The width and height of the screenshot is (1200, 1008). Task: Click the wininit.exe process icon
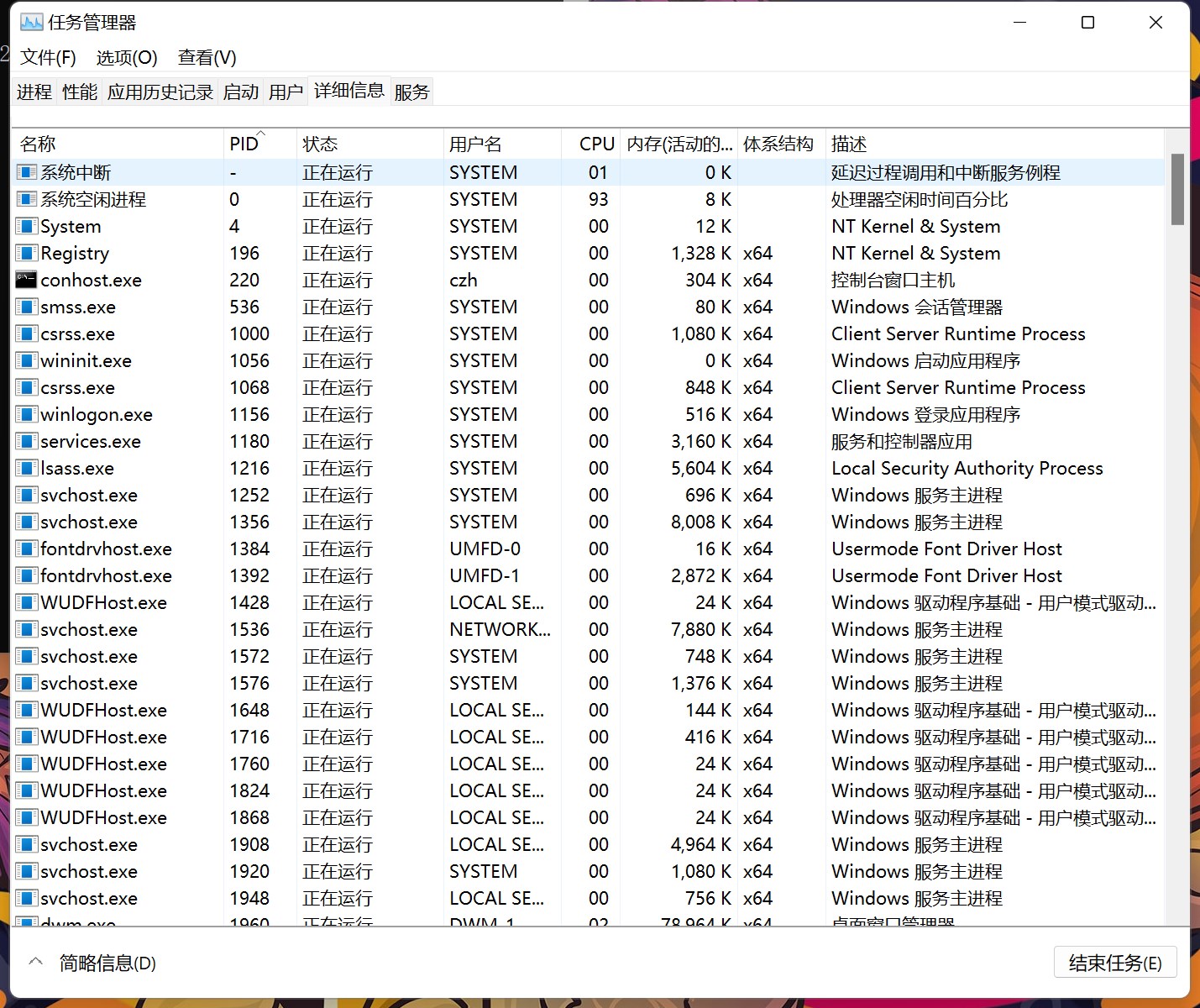click(27, 360)
